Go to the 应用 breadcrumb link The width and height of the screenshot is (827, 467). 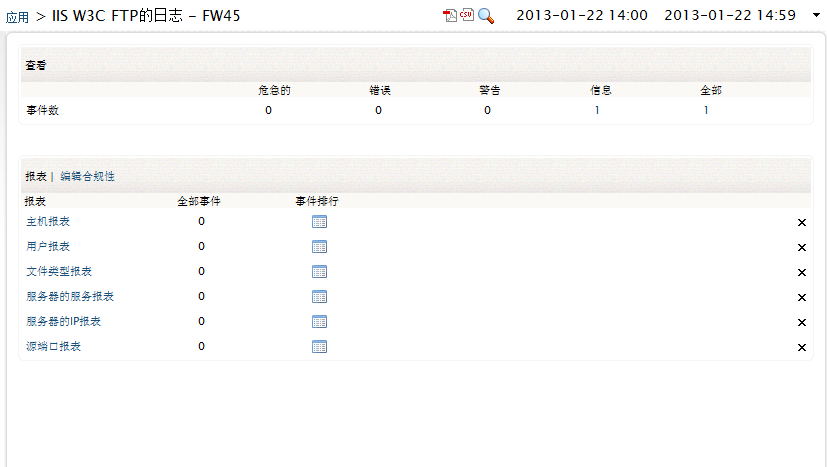pyautogui.click(x=17, y=17)
